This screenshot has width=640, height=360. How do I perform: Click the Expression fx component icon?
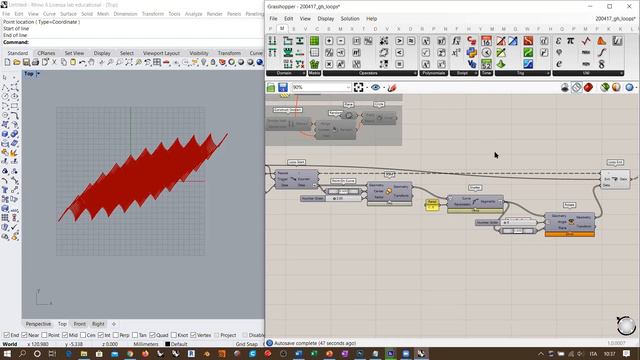coord(456,41)
